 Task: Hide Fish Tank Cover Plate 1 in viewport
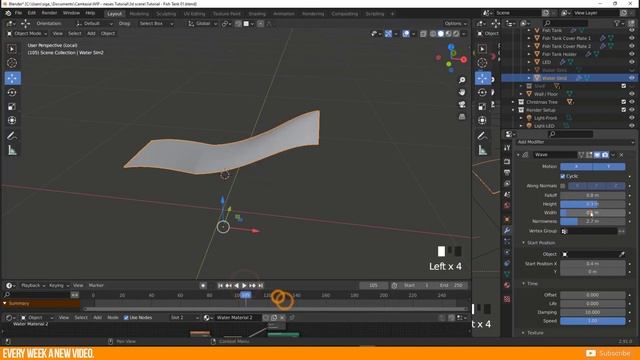pyautogui.click(x=631, y=38)
